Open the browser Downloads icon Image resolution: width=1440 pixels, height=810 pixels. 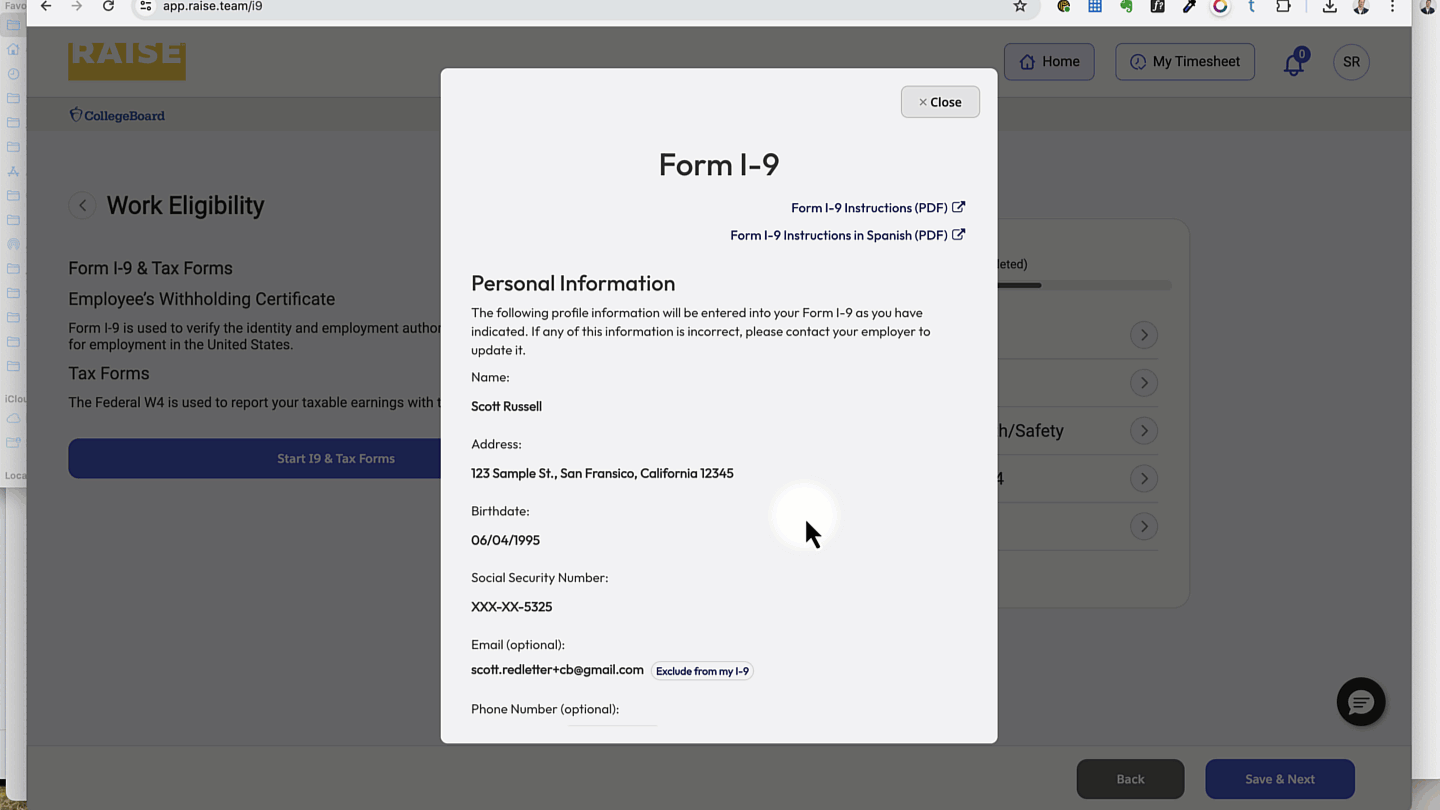click(x=1329, y=6)
